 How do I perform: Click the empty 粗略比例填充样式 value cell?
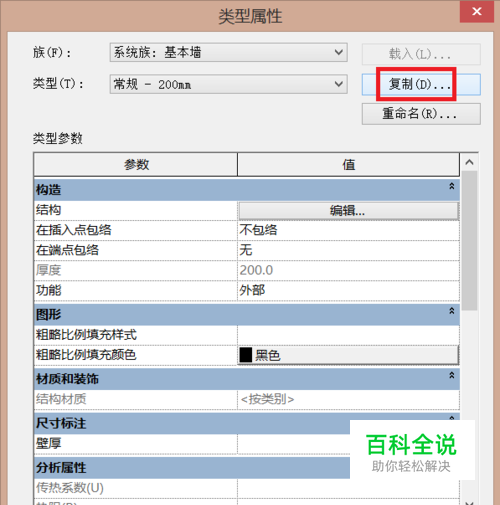348,335
